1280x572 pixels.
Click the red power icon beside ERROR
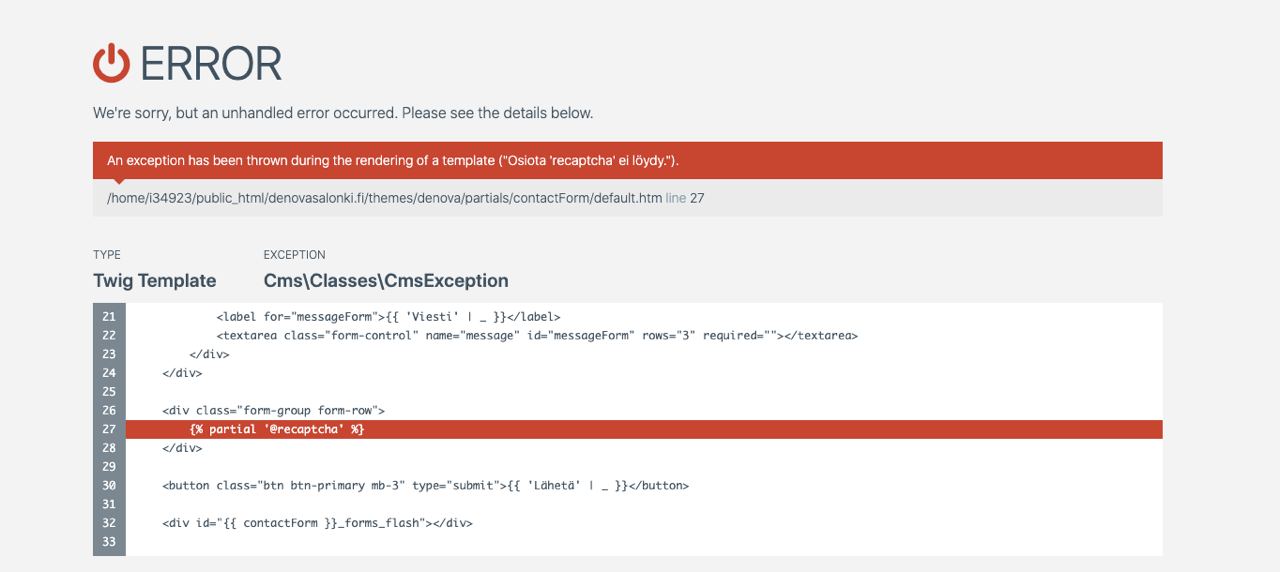pyautogui.click(x=111, y=63)
